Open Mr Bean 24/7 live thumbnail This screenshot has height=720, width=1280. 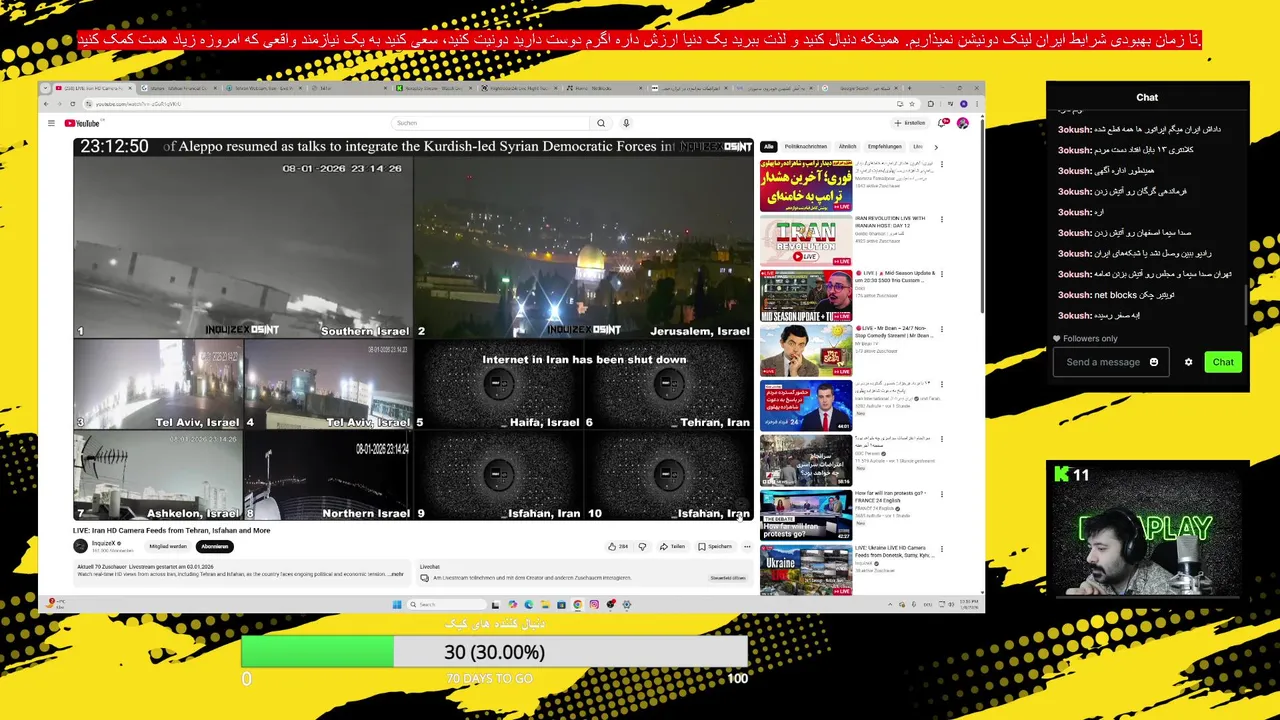pos(806,351)
